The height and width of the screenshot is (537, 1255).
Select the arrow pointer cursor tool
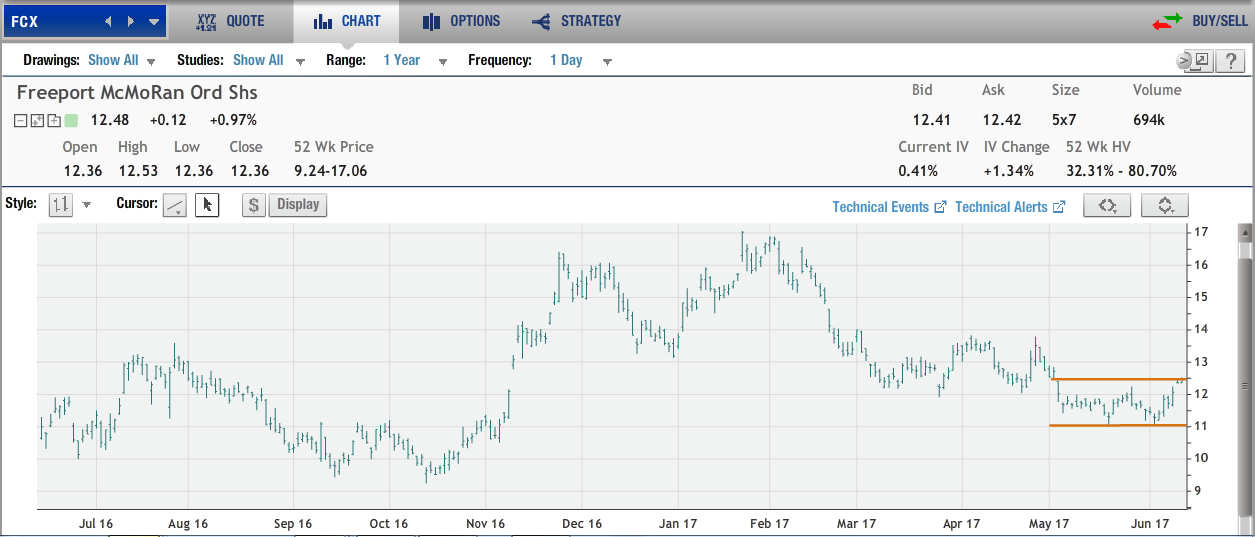click(x=207, y=205)
